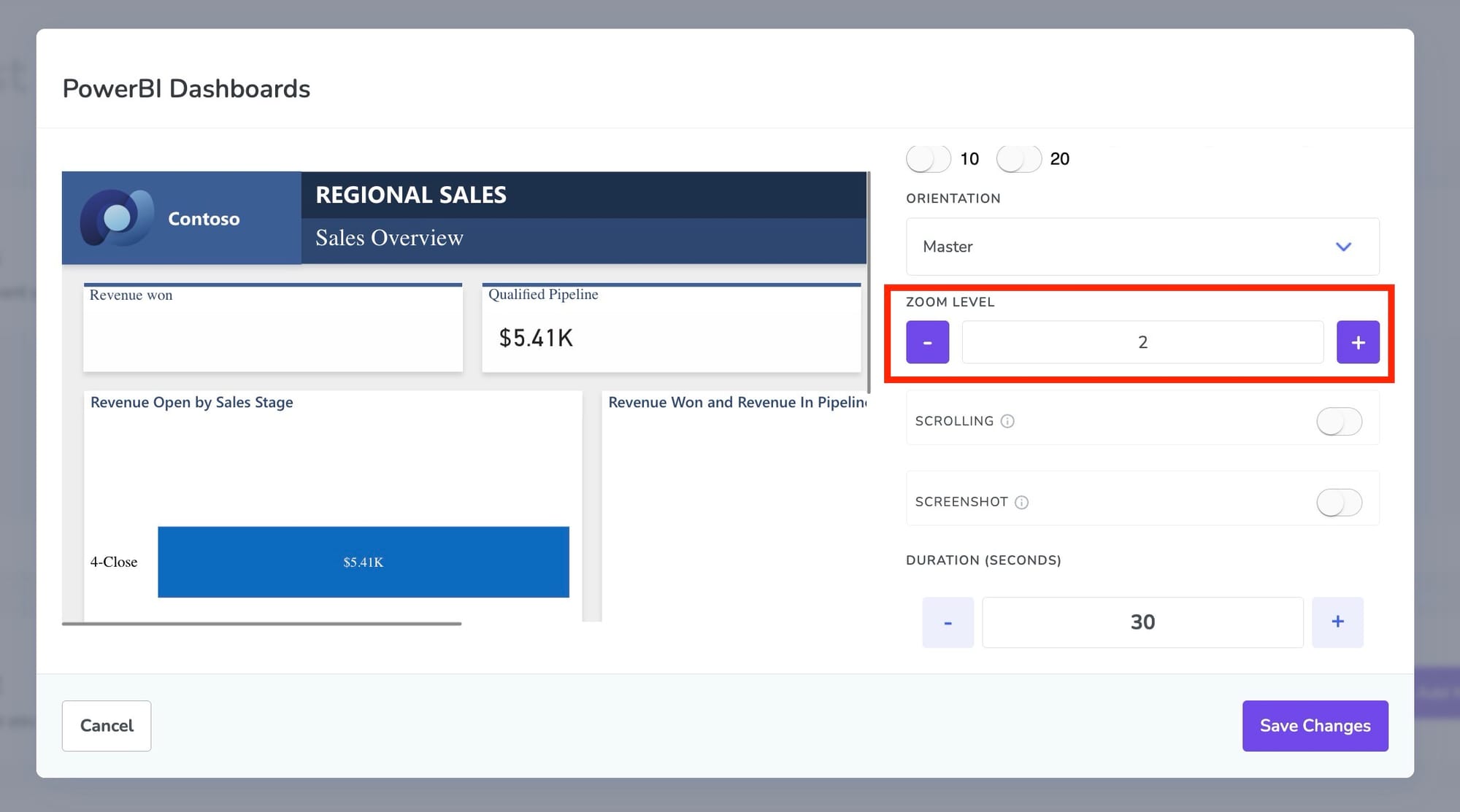Screen dimensions: 1460x812
Task: Click the Qualified Pipeline $5.41K card
Action: 671,328
